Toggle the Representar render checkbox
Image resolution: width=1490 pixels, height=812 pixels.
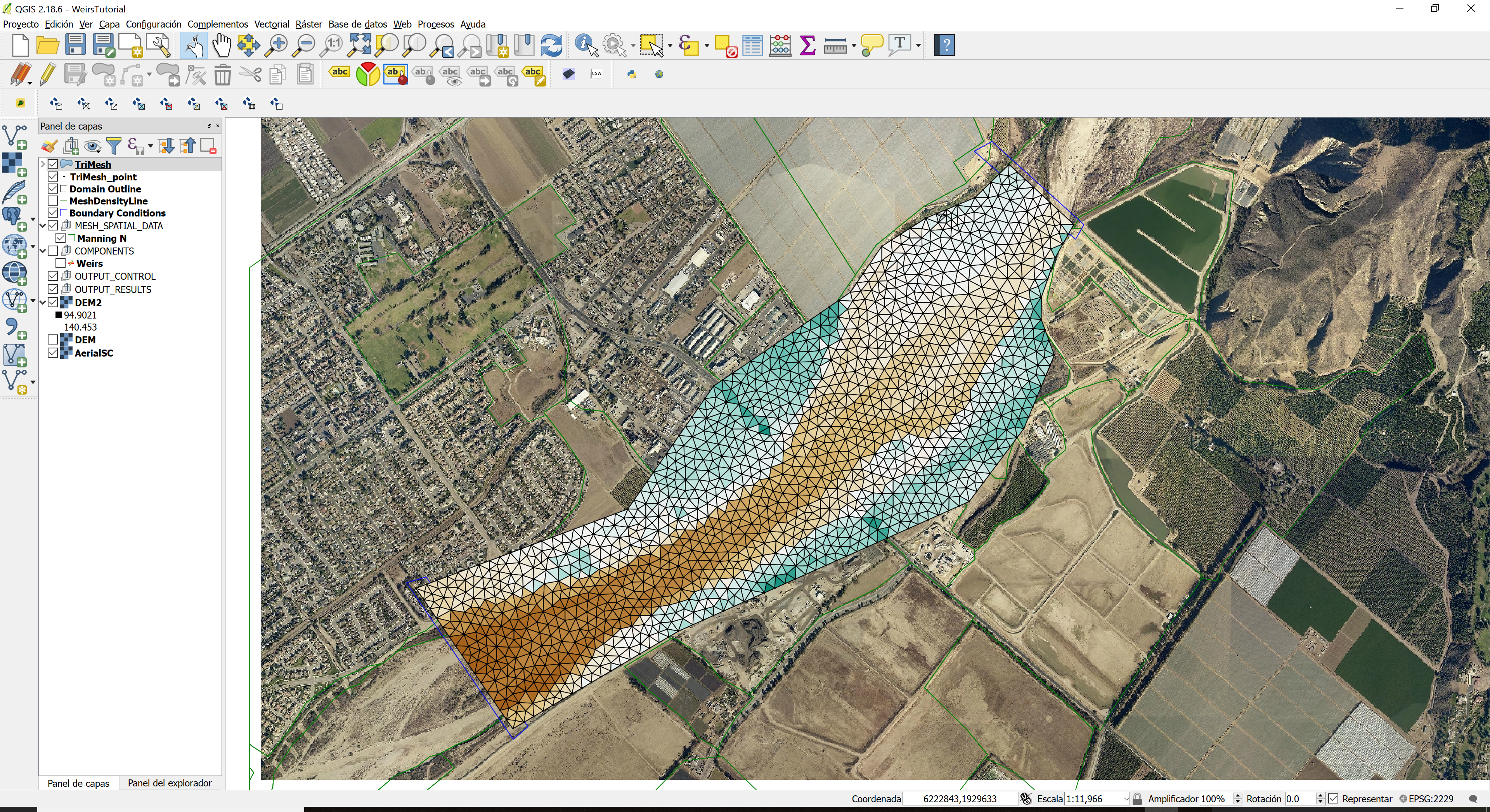pyautogui.click(x=1334, y=799)
